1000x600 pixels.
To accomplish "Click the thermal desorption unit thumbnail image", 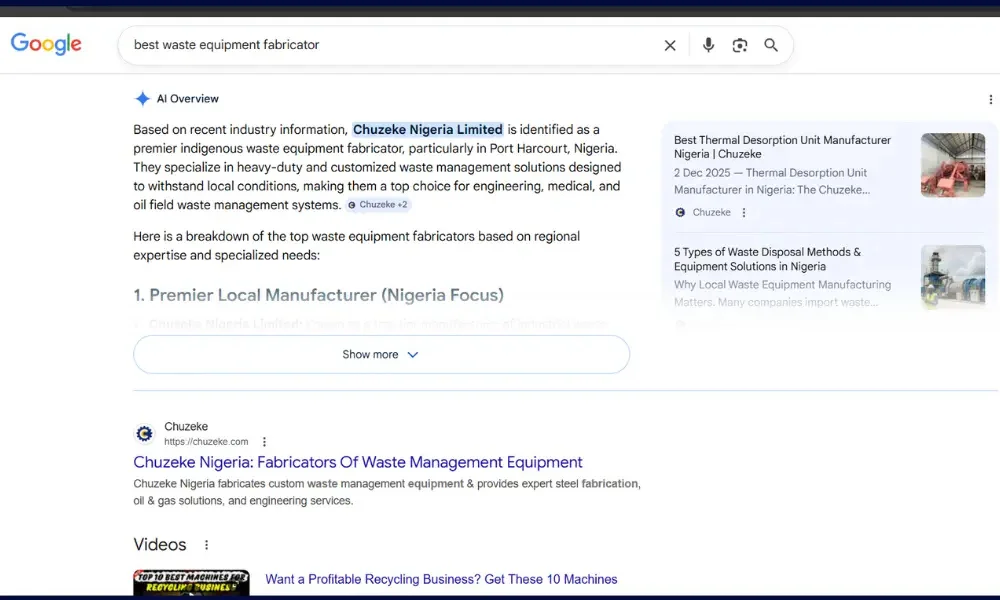I will tap(953, 165).
